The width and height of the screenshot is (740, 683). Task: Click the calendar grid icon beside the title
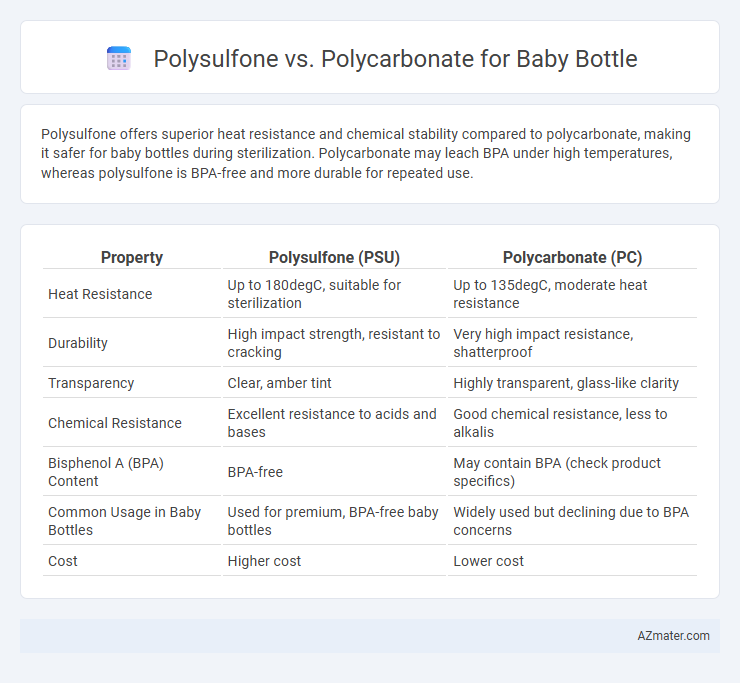pyautogui.click(x=119, y=59)
